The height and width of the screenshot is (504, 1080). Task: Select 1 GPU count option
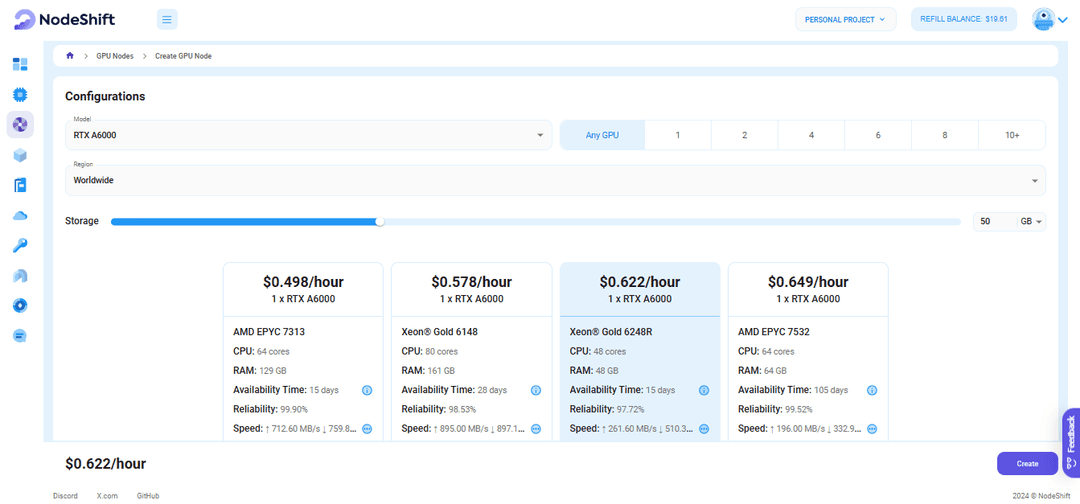(x=678, y=136)
